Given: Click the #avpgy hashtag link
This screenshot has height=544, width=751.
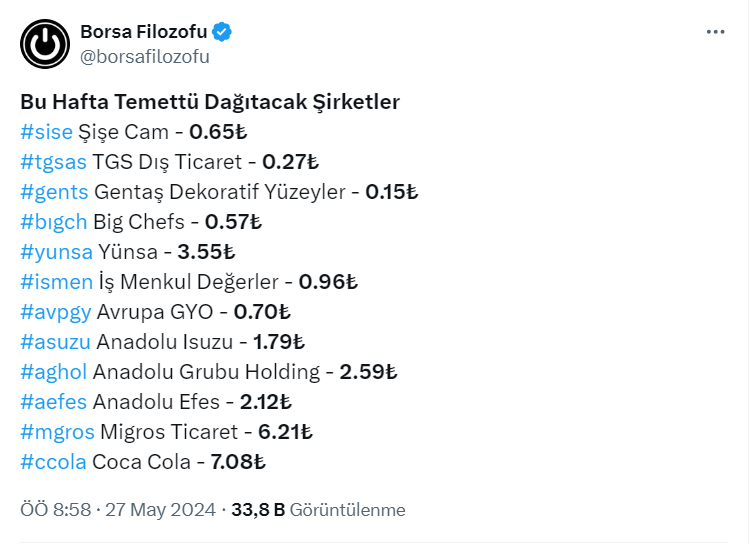Looking at the screenshot, I should click(x=56, y=312).
